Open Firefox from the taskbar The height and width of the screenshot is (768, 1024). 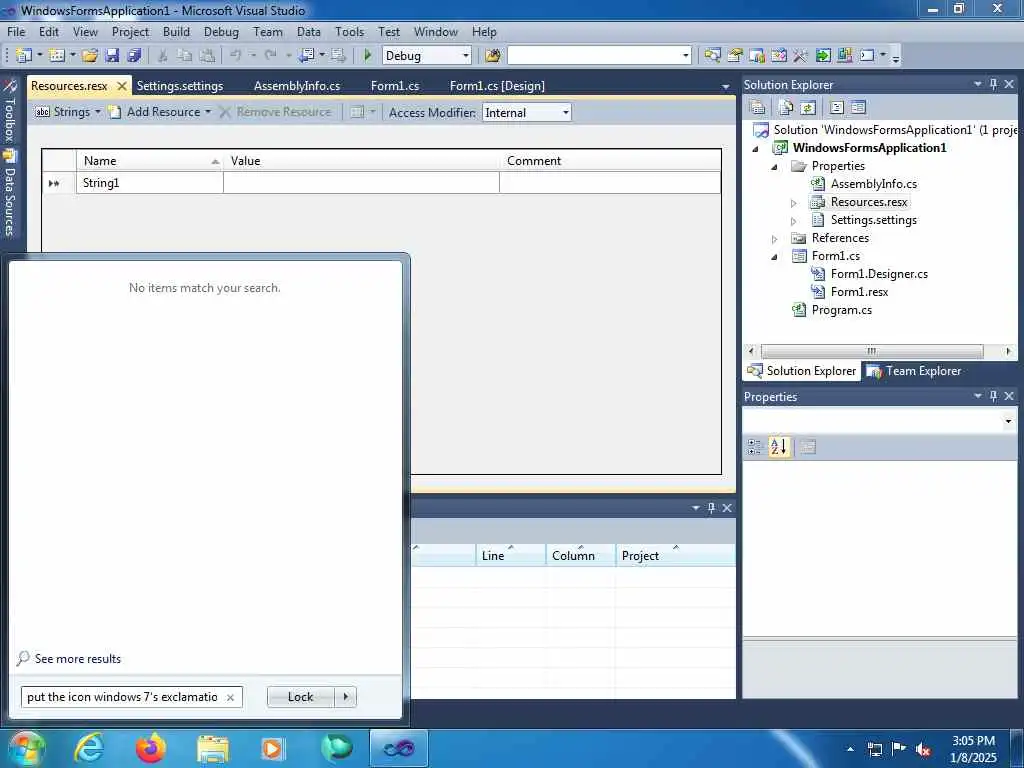pos(151,748)
